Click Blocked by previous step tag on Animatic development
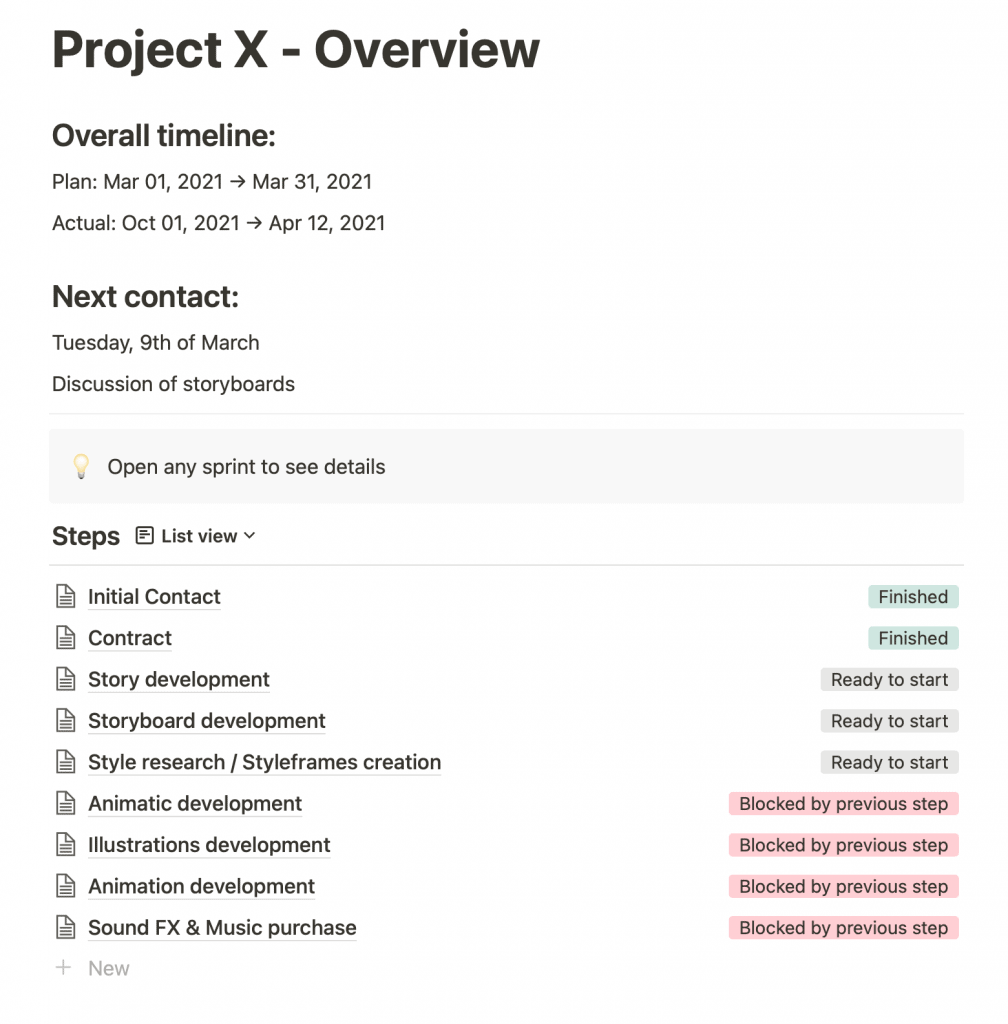The image size is (1008, 1024). coord(843,803)
